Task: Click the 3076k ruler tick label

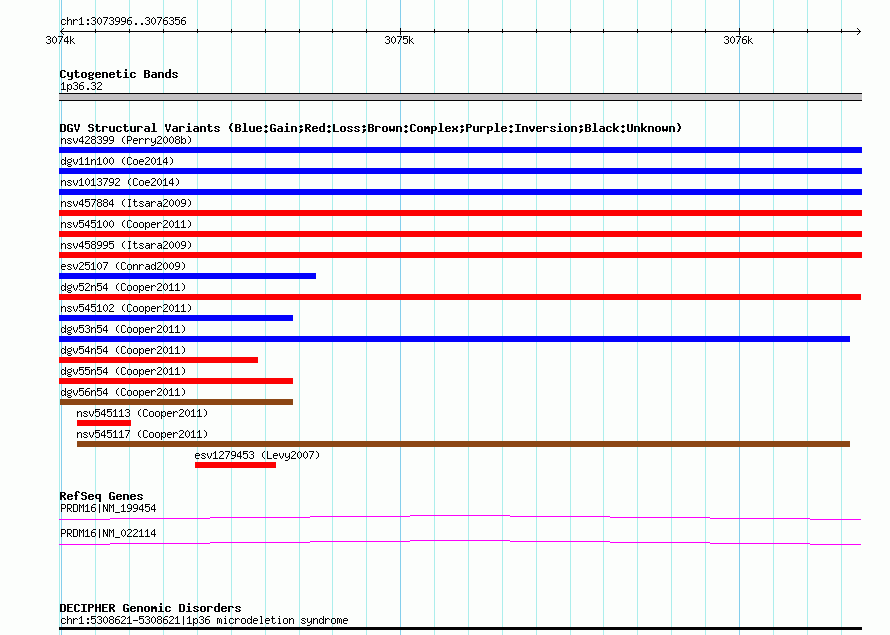Action: coord(738,40)
